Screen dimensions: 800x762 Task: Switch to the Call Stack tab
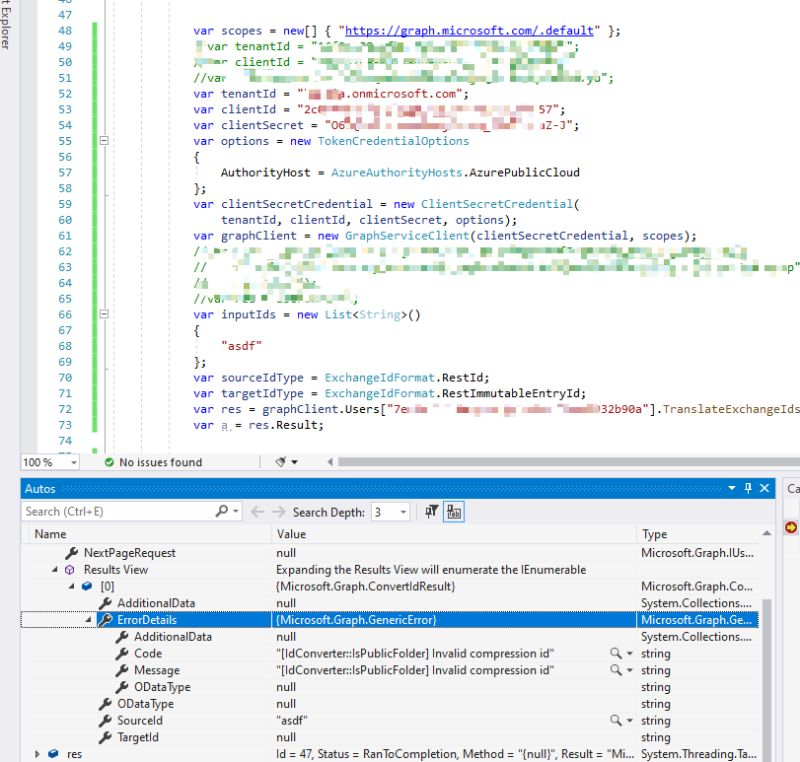[x=792, y=489]
